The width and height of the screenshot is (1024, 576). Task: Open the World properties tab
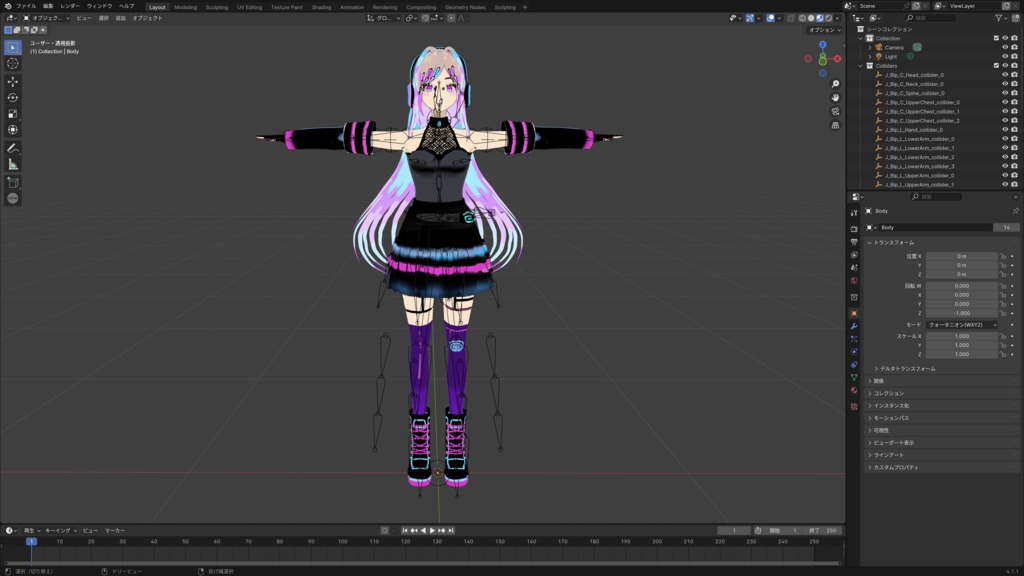854,281
